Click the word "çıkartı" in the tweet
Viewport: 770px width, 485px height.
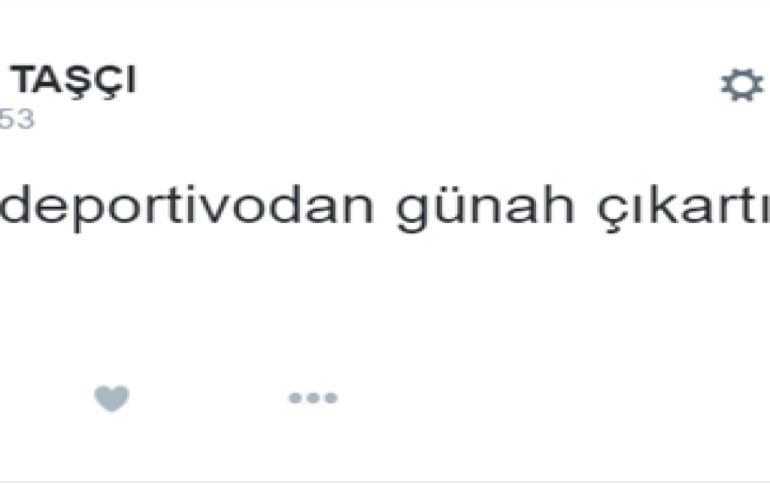pos(683,208)
